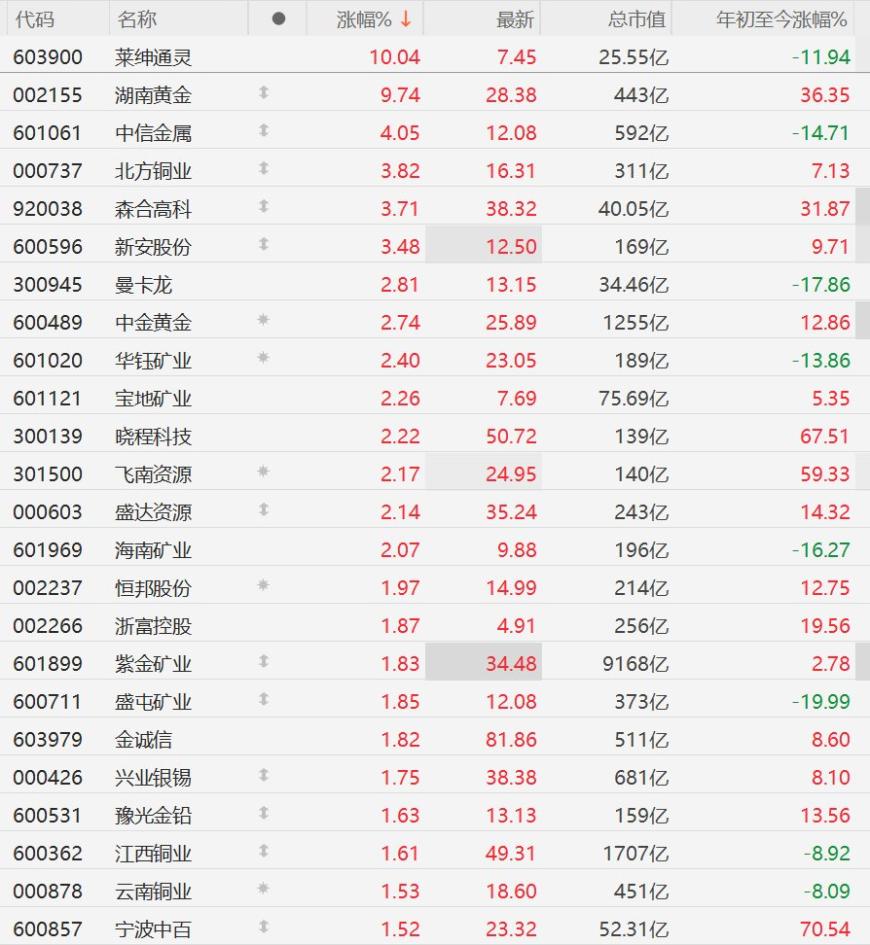Click the marker icon in 盛屯矿业 row
870x945 pixels.
tap(263, 700)
